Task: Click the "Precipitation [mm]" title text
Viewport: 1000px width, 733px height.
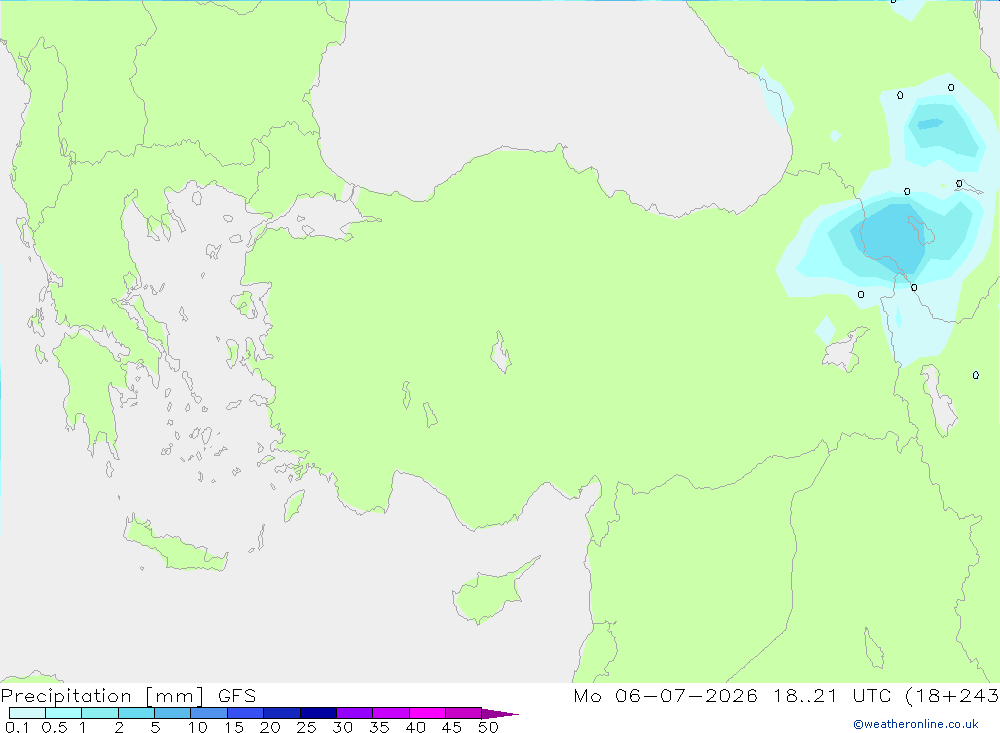Action: (102, 696)
